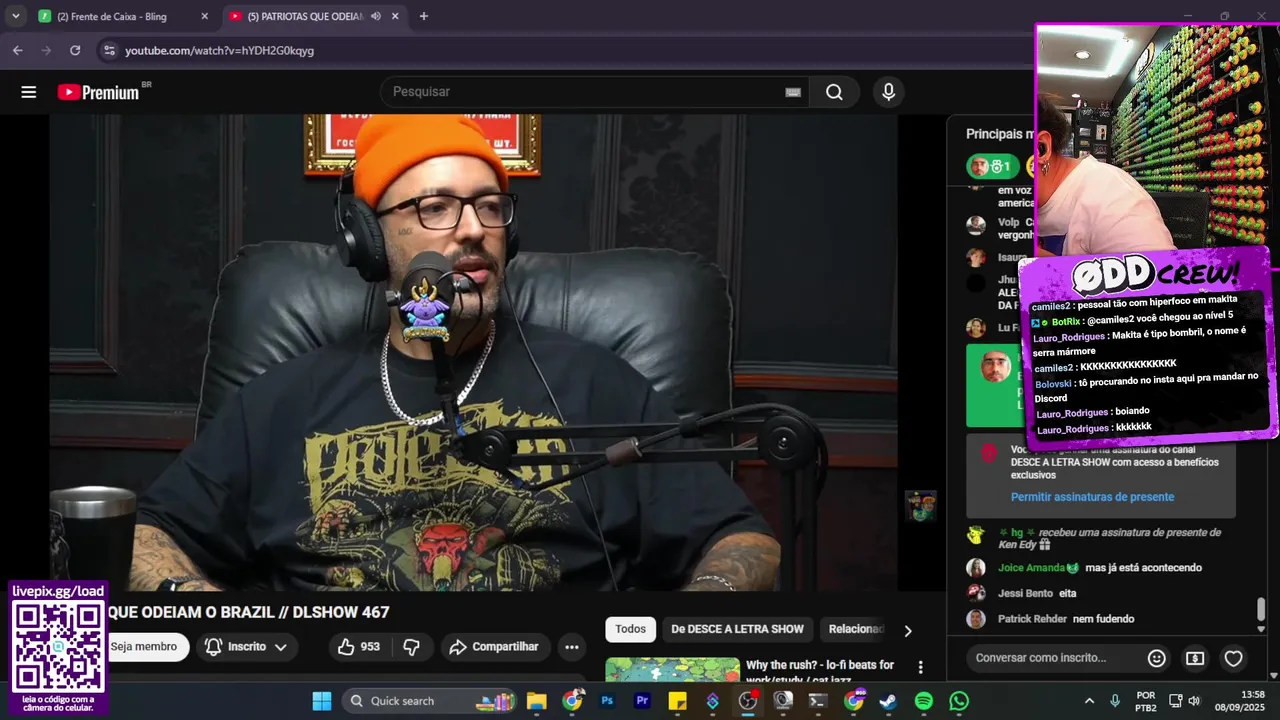Open the YouTube guide hamburger menu

[x=29, y=92]
